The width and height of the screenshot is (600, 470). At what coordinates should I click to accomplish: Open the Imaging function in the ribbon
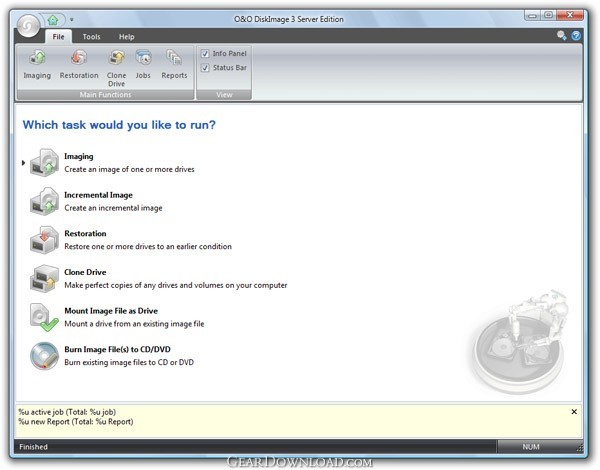(x=37, y=64)
